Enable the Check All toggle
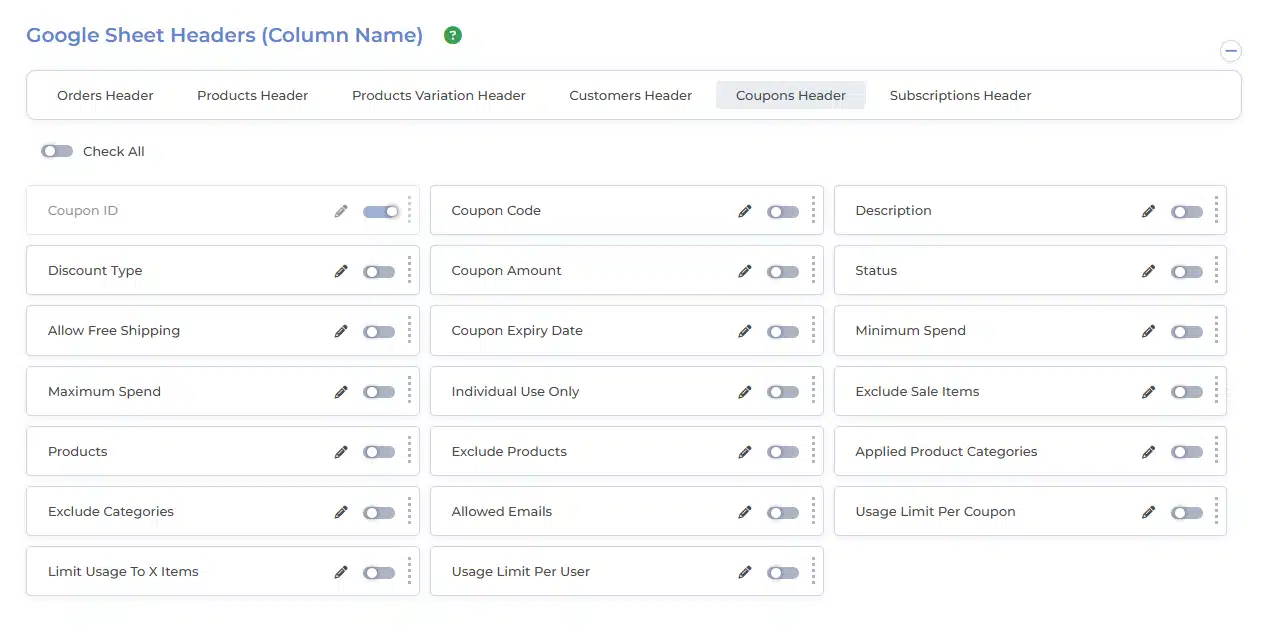This screenshot has height=643, width=1270. 57,151
